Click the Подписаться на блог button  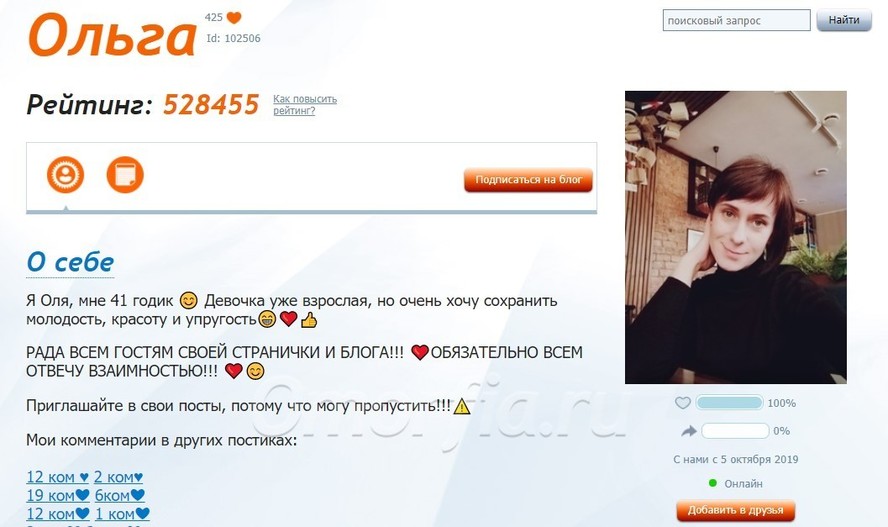pyautogui.click(x=528, y=180)
